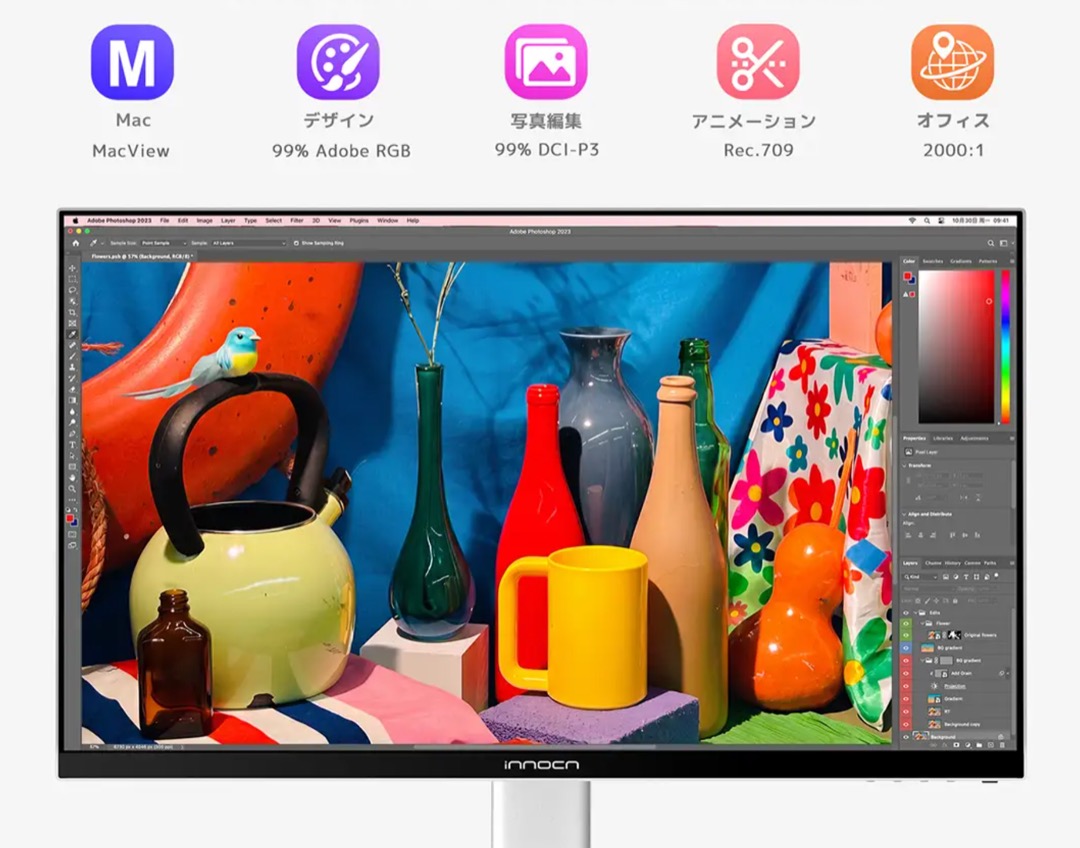1080x848 pixels.
Task: Select the Eyedropper tool in toolbar
Action: (x=72, y=334)
